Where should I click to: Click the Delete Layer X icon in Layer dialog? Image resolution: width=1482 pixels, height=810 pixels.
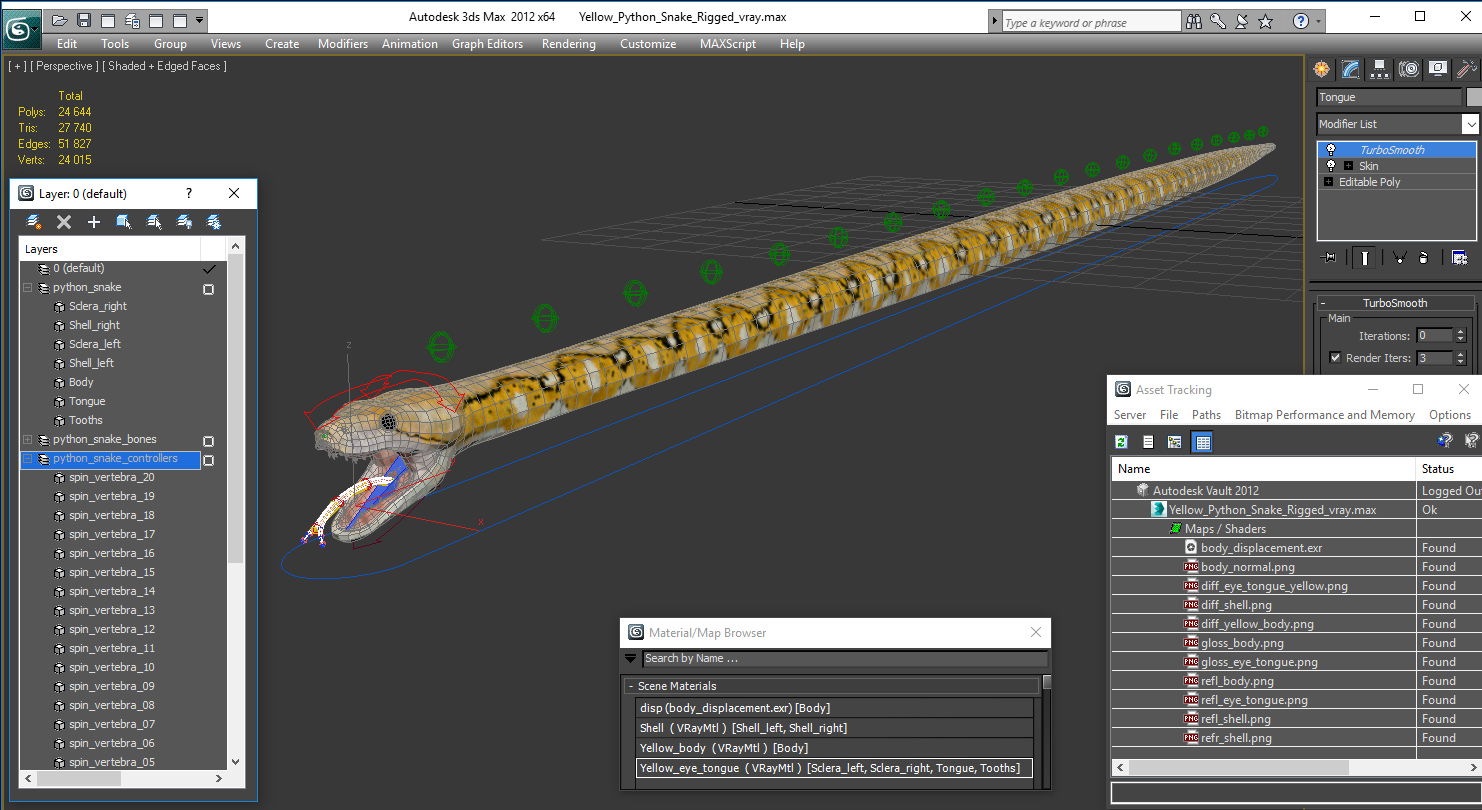(64, 222)
